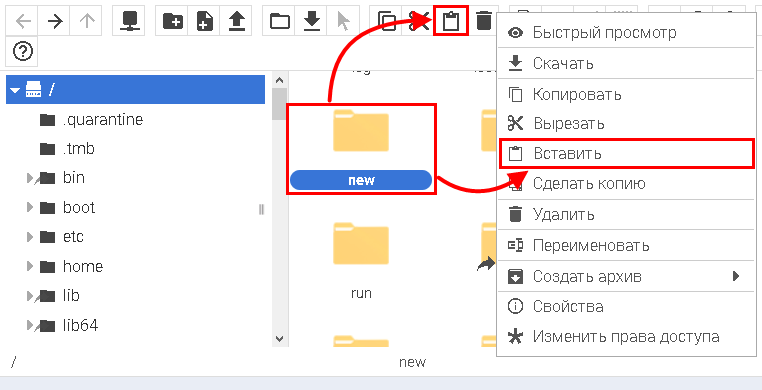Choose 'Вставить' in the context menu
762x390 pixels.
click(626, 153)
